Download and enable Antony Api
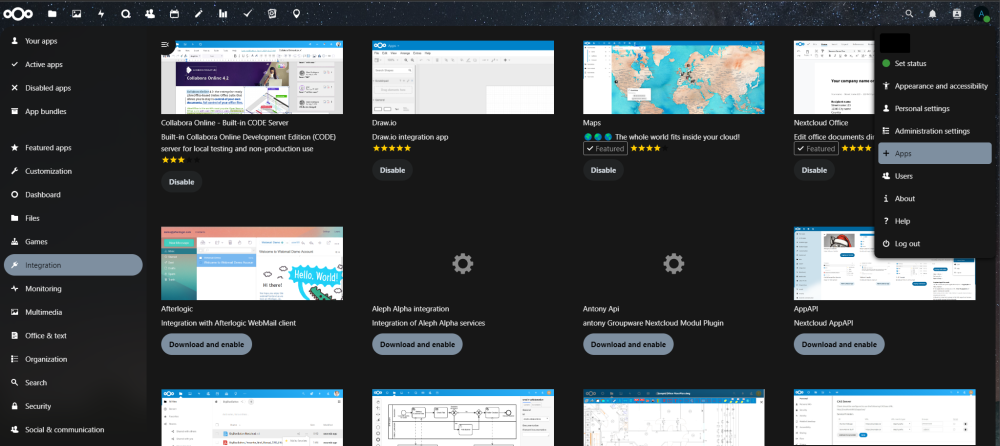The width and height of the screenshot is (1000, 446). point(628,345)
